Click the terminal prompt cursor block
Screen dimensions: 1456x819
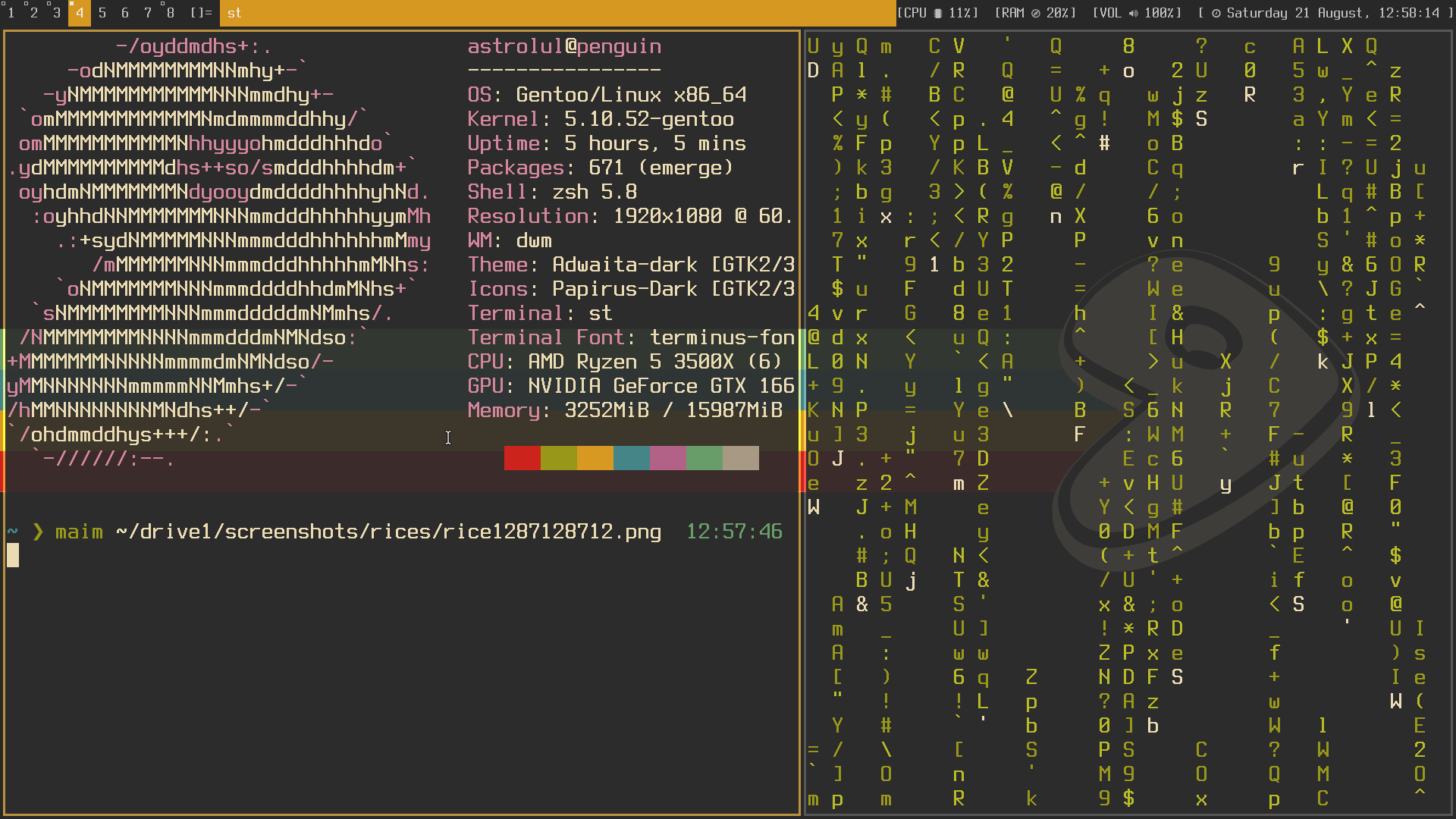(13, 556)
